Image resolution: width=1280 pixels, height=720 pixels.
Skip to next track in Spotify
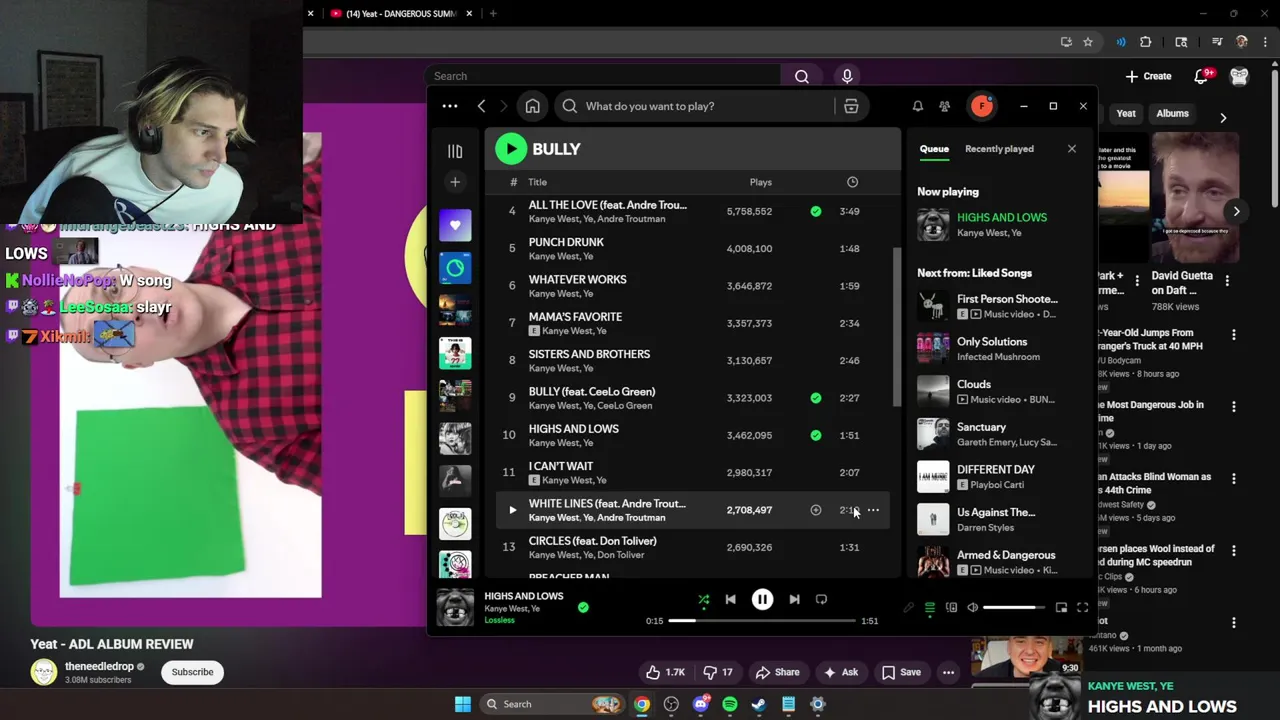[x=794, y=600]
